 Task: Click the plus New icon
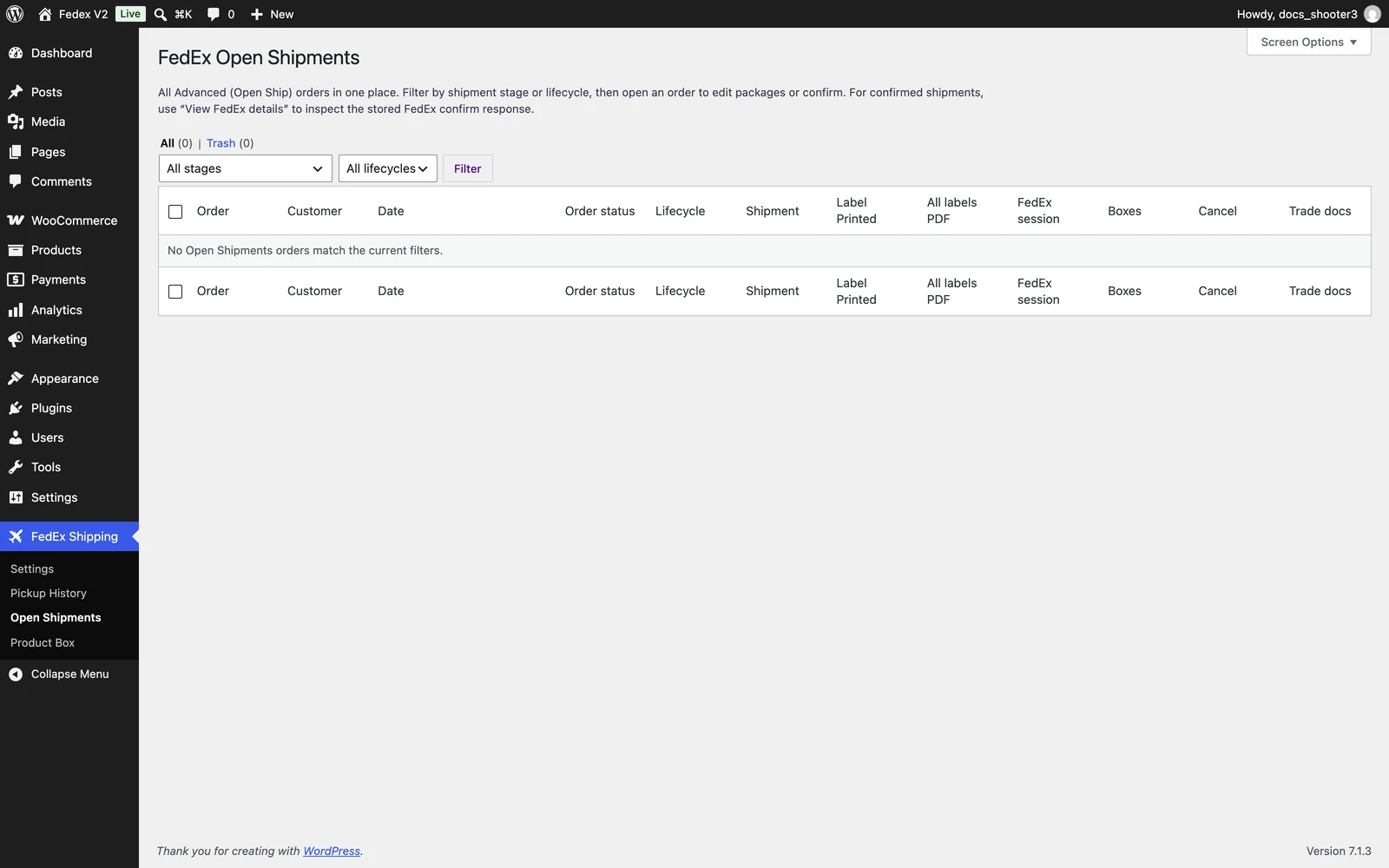pos(257,14)
